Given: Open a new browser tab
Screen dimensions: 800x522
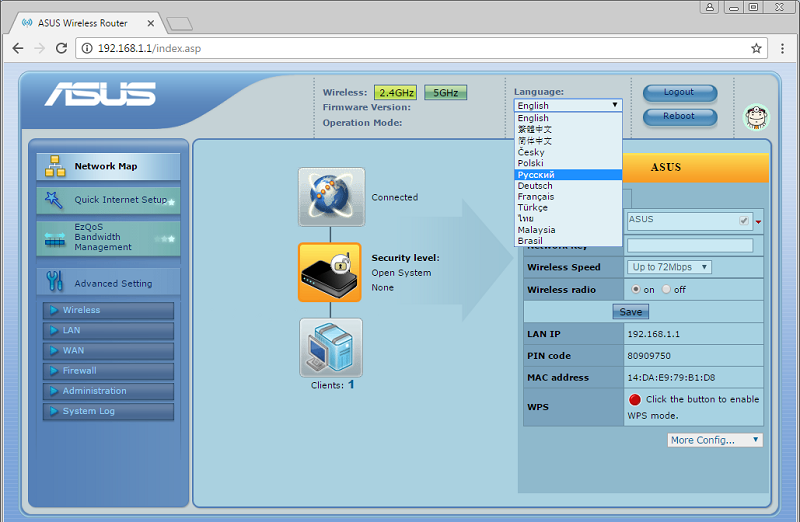Looking at the screenshot, I should pos(180,23).
